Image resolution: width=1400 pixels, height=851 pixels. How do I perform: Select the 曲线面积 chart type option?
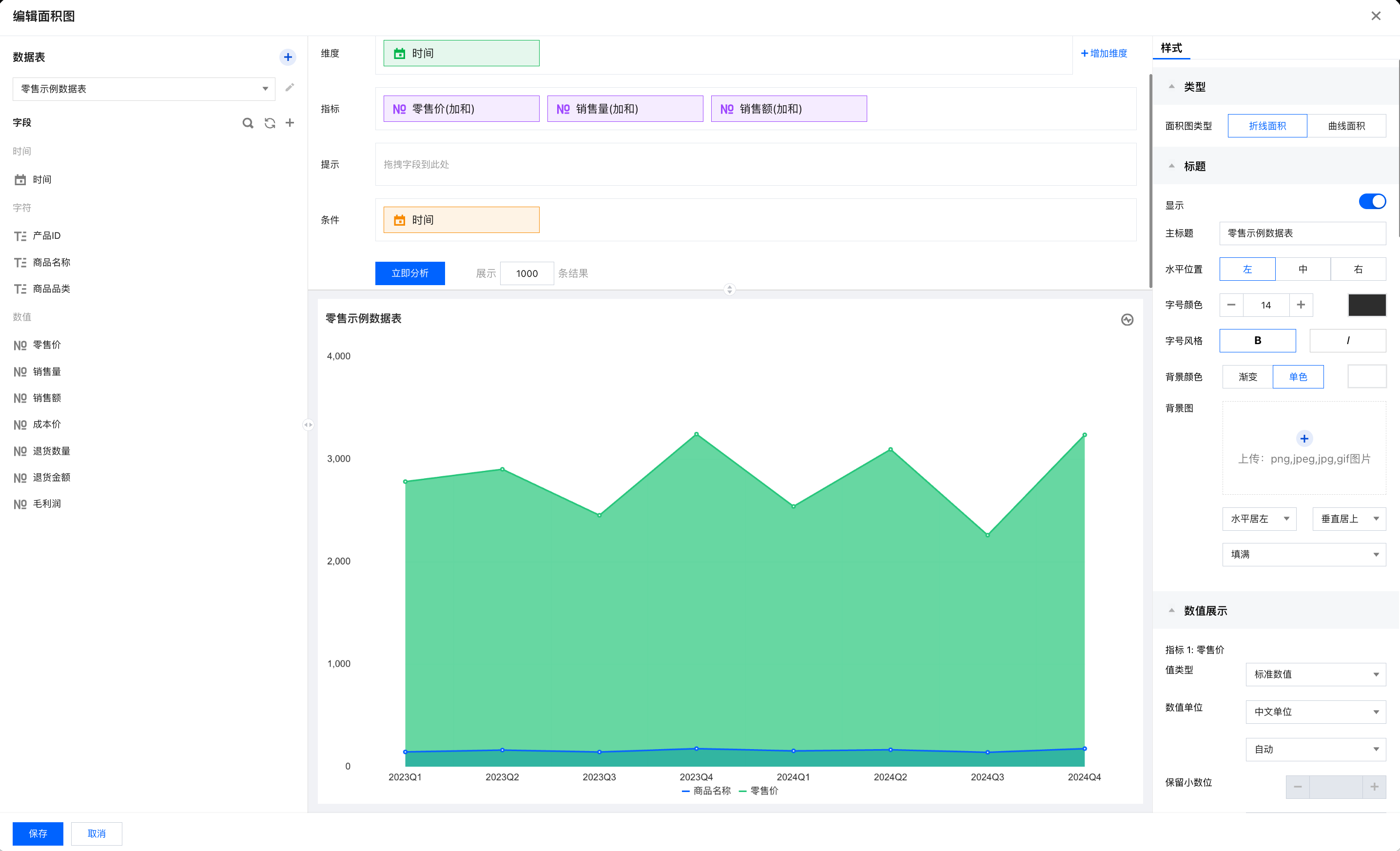1346,126
